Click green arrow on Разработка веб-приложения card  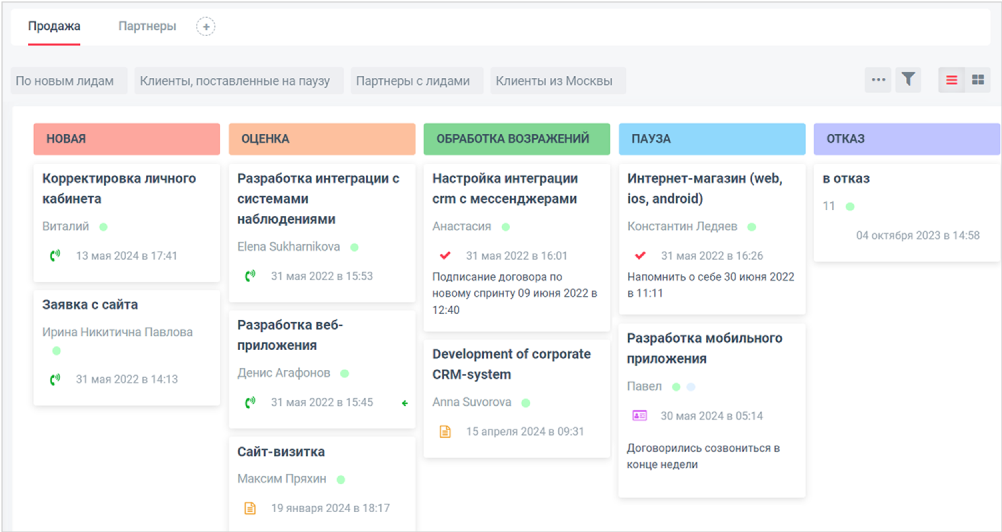tap(405, 403)
